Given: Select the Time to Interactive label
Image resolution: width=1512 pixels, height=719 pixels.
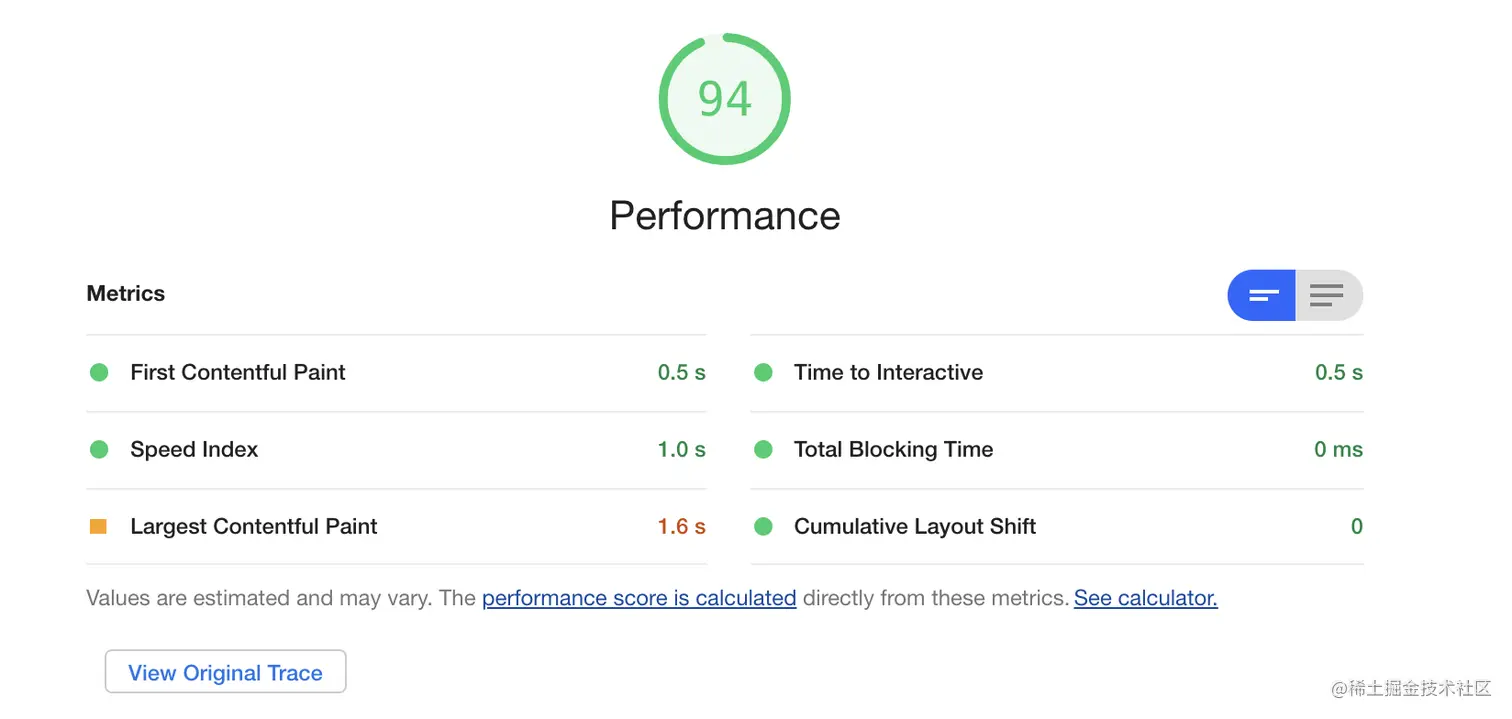Looking at the screenshot, I should pyautogui.click(x=888, y=372).
